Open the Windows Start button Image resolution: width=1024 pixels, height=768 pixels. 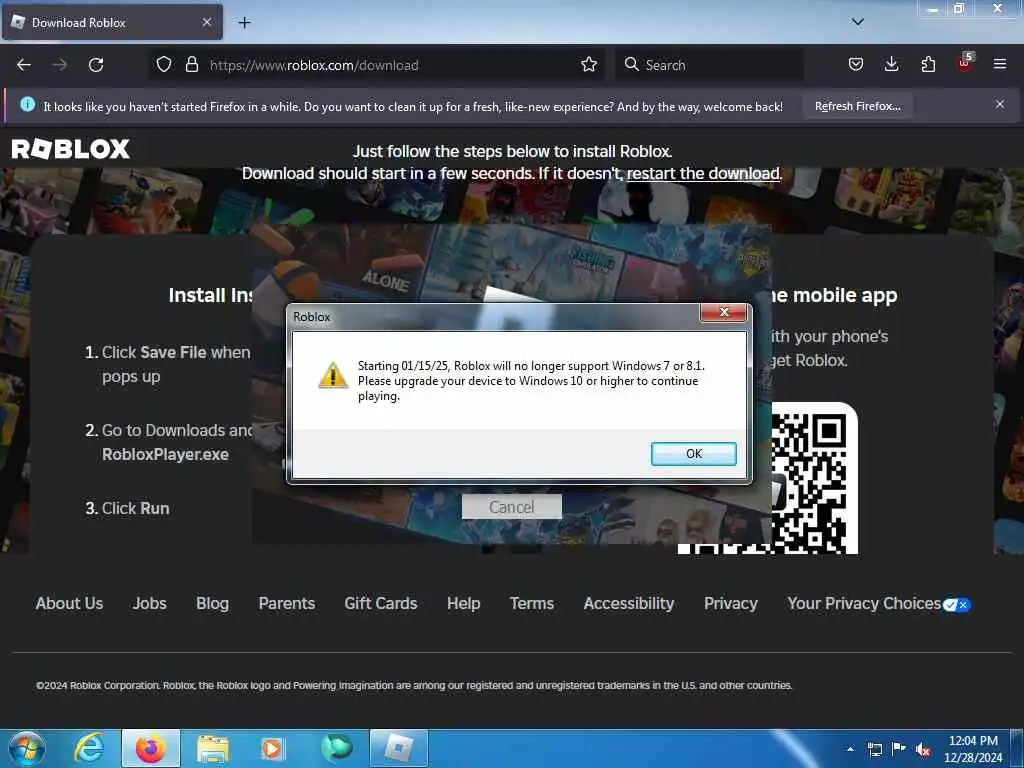(26, 748)
